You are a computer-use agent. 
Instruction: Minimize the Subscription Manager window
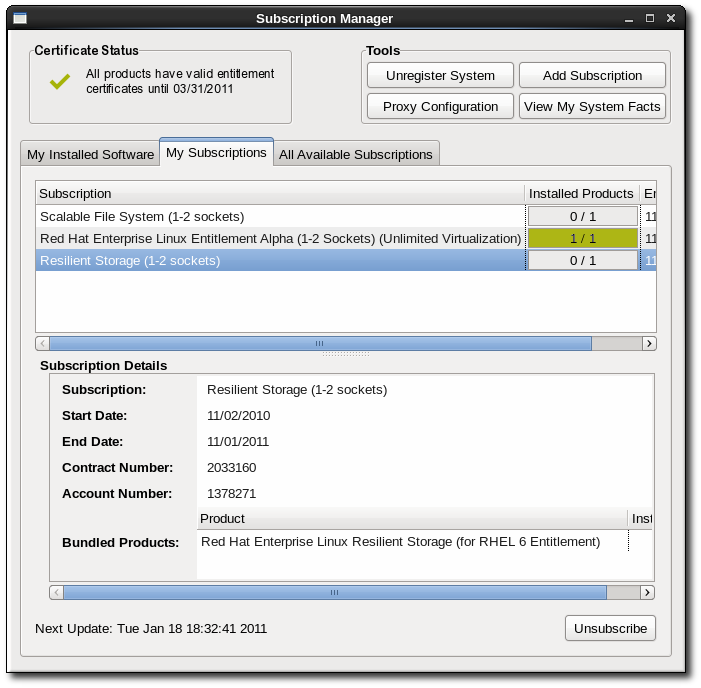(x=629, y=19)
